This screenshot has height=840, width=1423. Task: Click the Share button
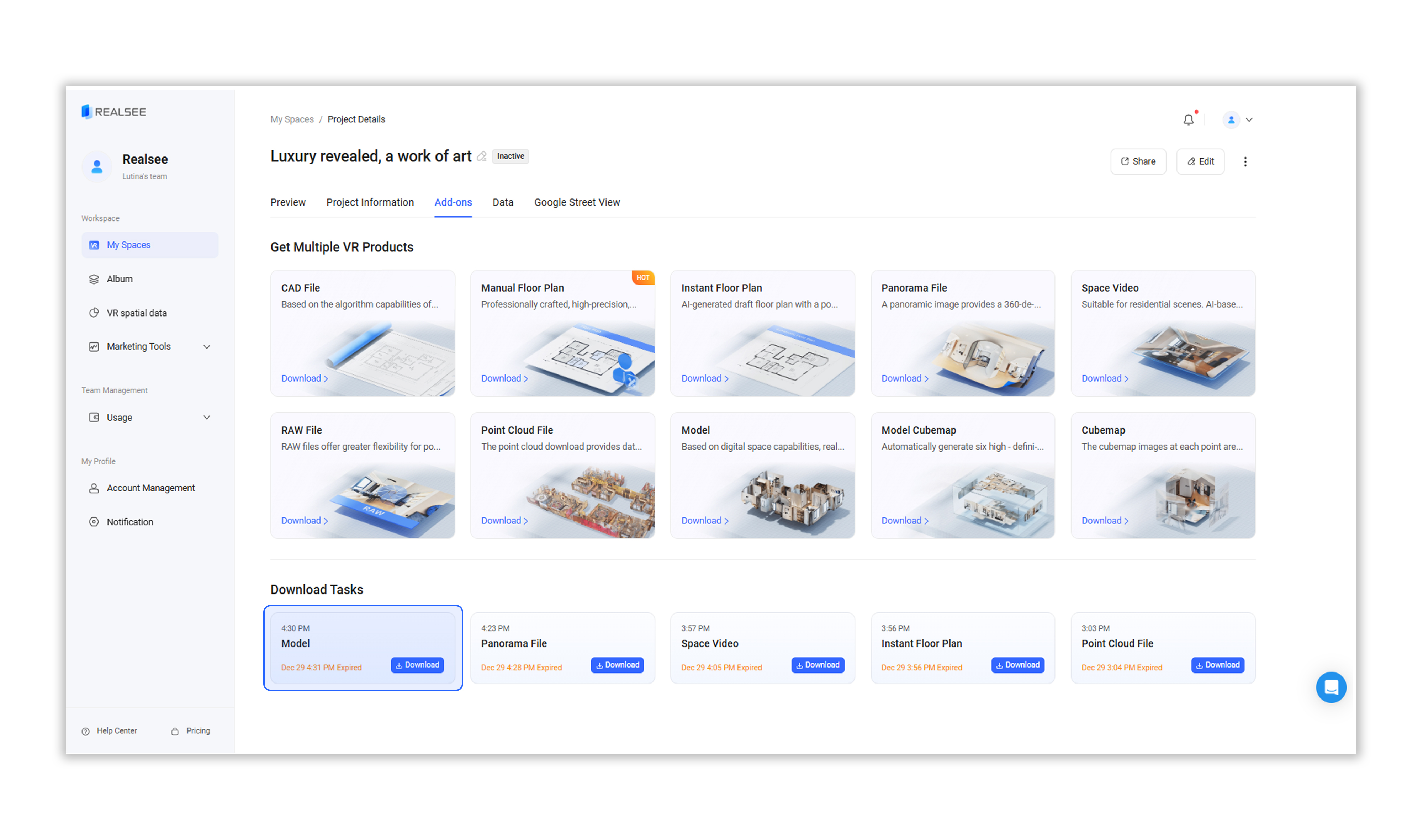(1138, 162)
